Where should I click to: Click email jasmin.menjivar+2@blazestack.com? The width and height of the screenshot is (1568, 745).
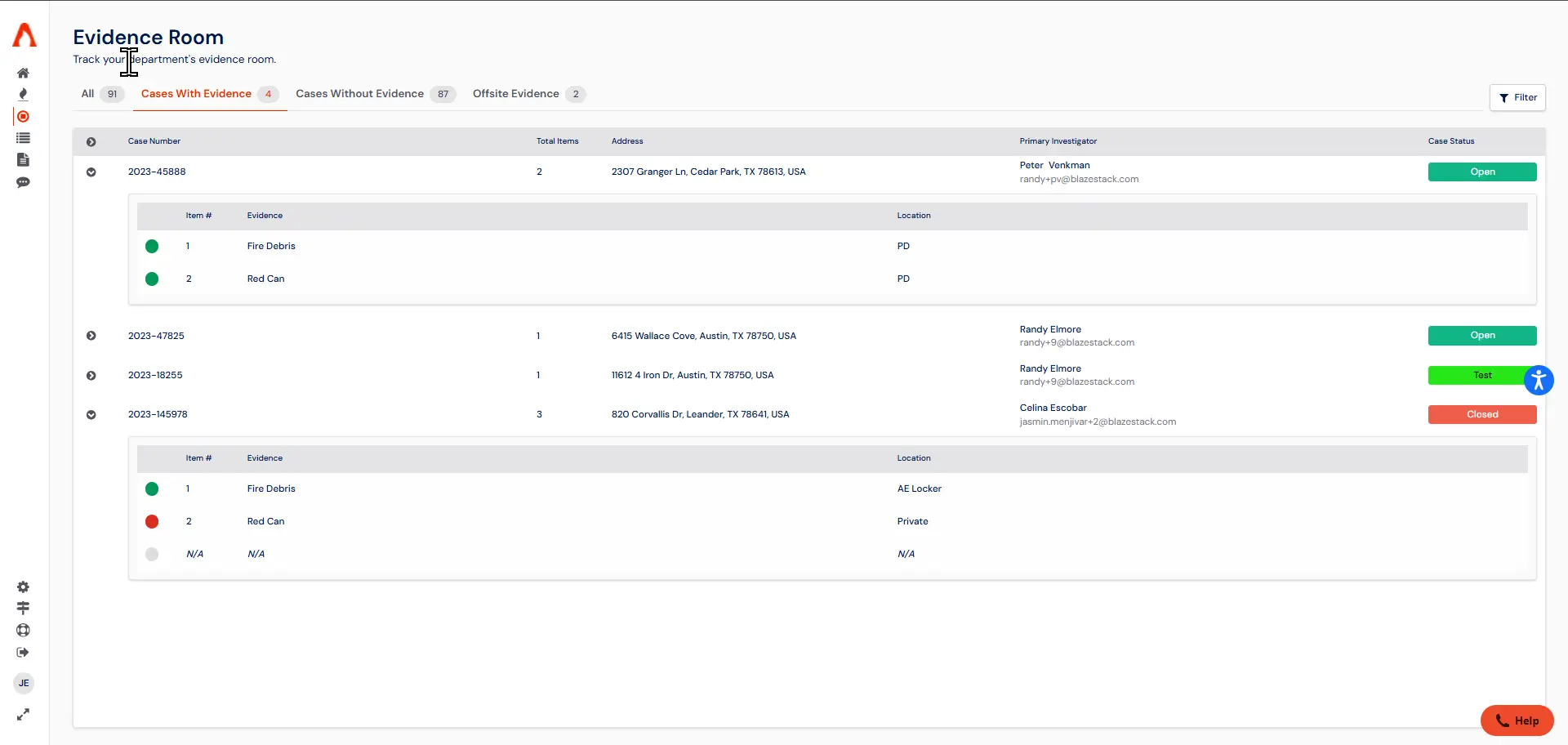tap(1098, 422)
